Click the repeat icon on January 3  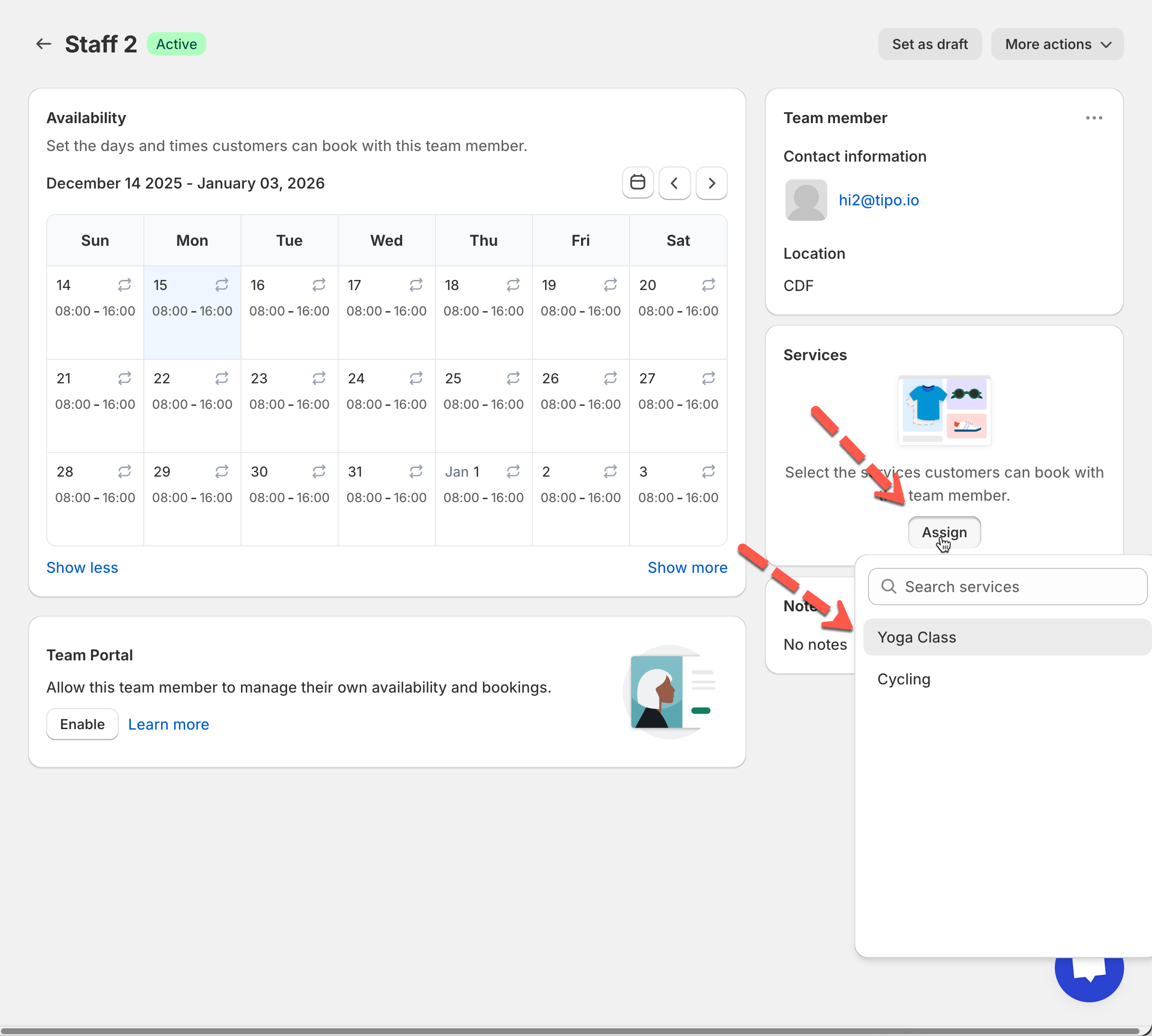708,471
